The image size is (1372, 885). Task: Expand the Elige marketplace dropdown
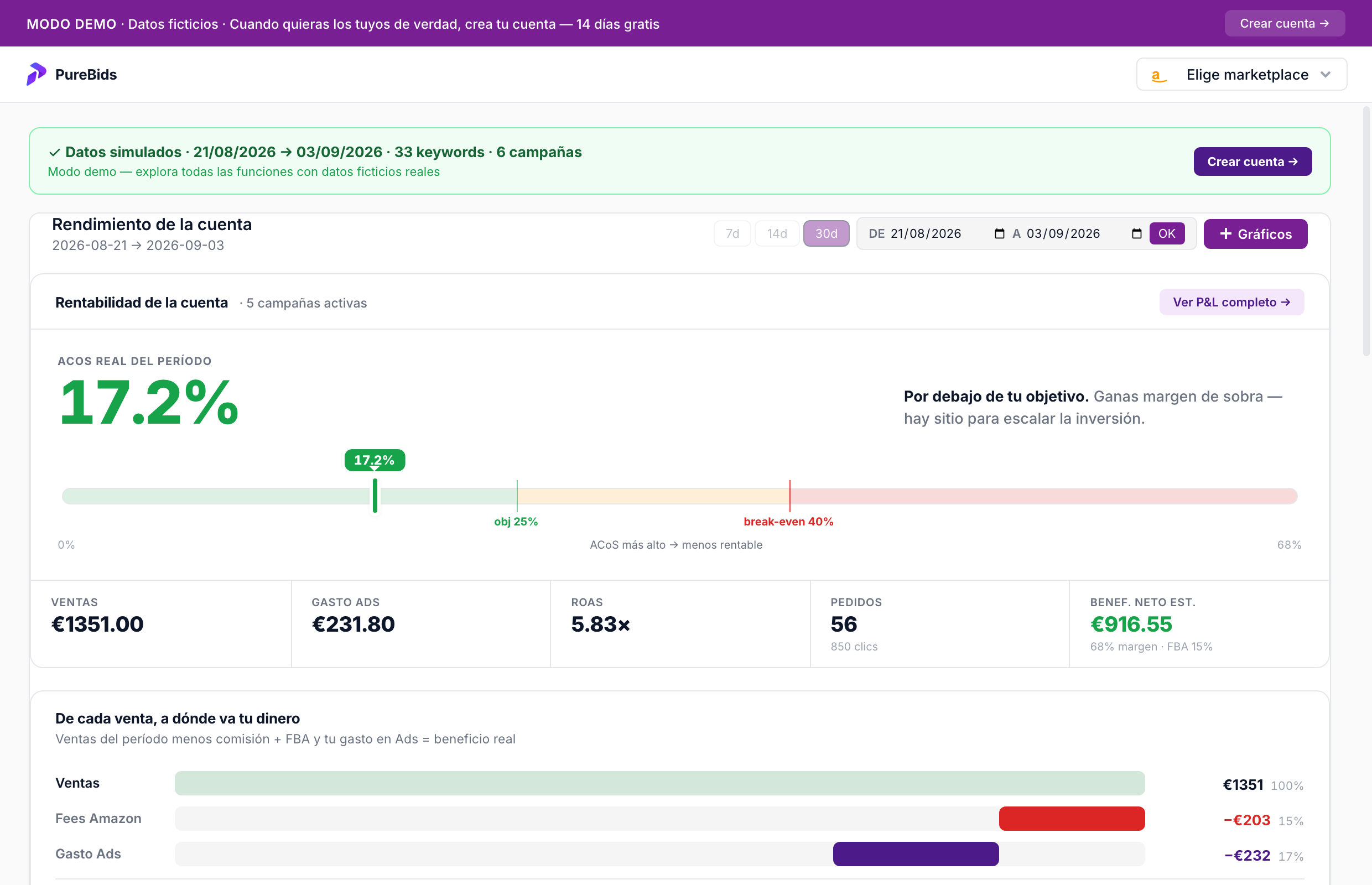coord(1241,75)
